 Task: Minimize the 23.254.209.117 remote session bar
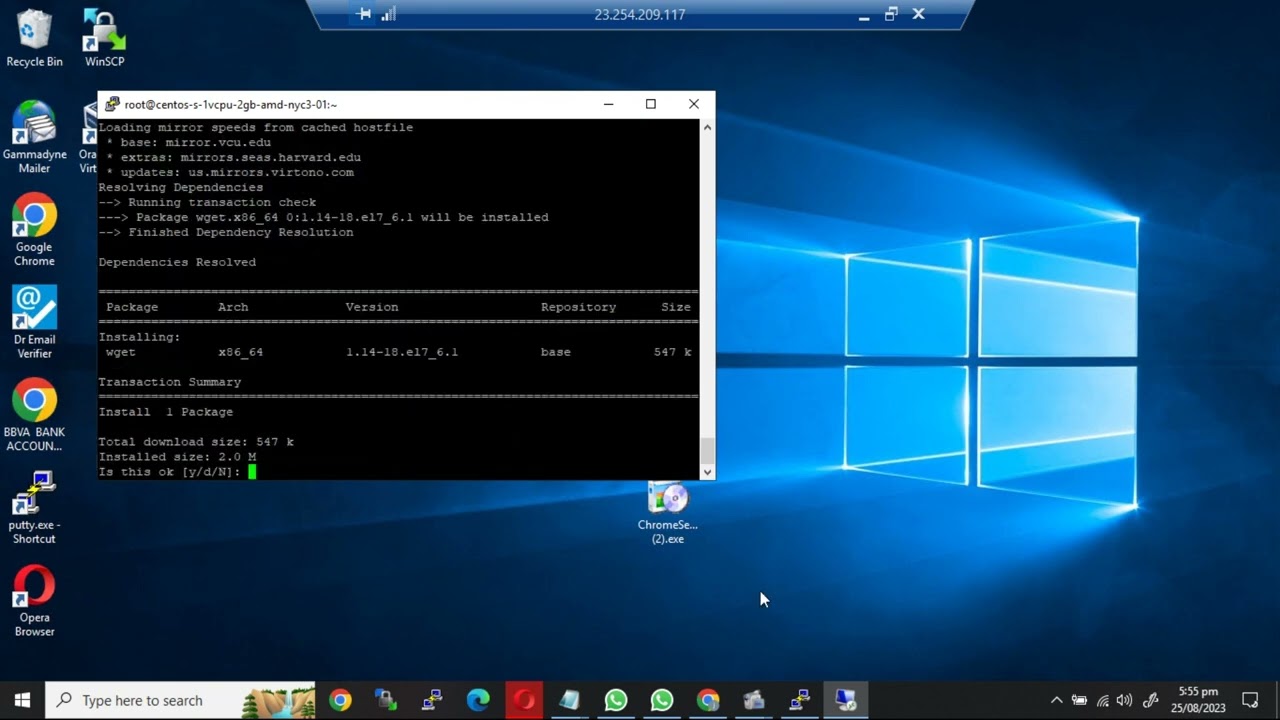pyautogui.click(x=864, y=15)
